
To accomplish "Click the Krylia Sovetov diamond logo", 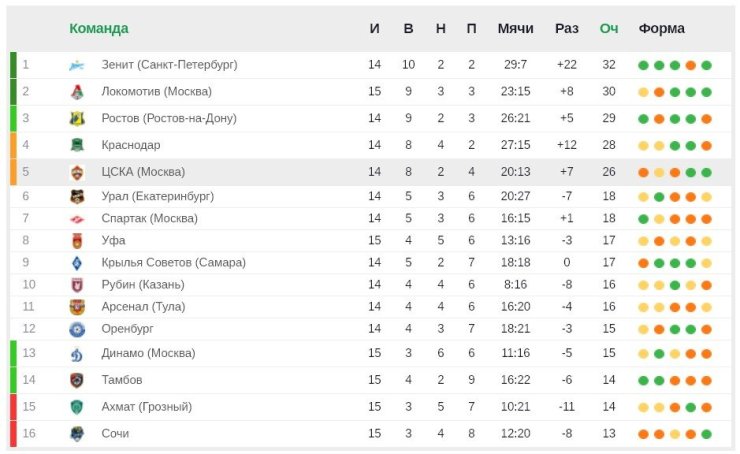I will coord(77,263).
